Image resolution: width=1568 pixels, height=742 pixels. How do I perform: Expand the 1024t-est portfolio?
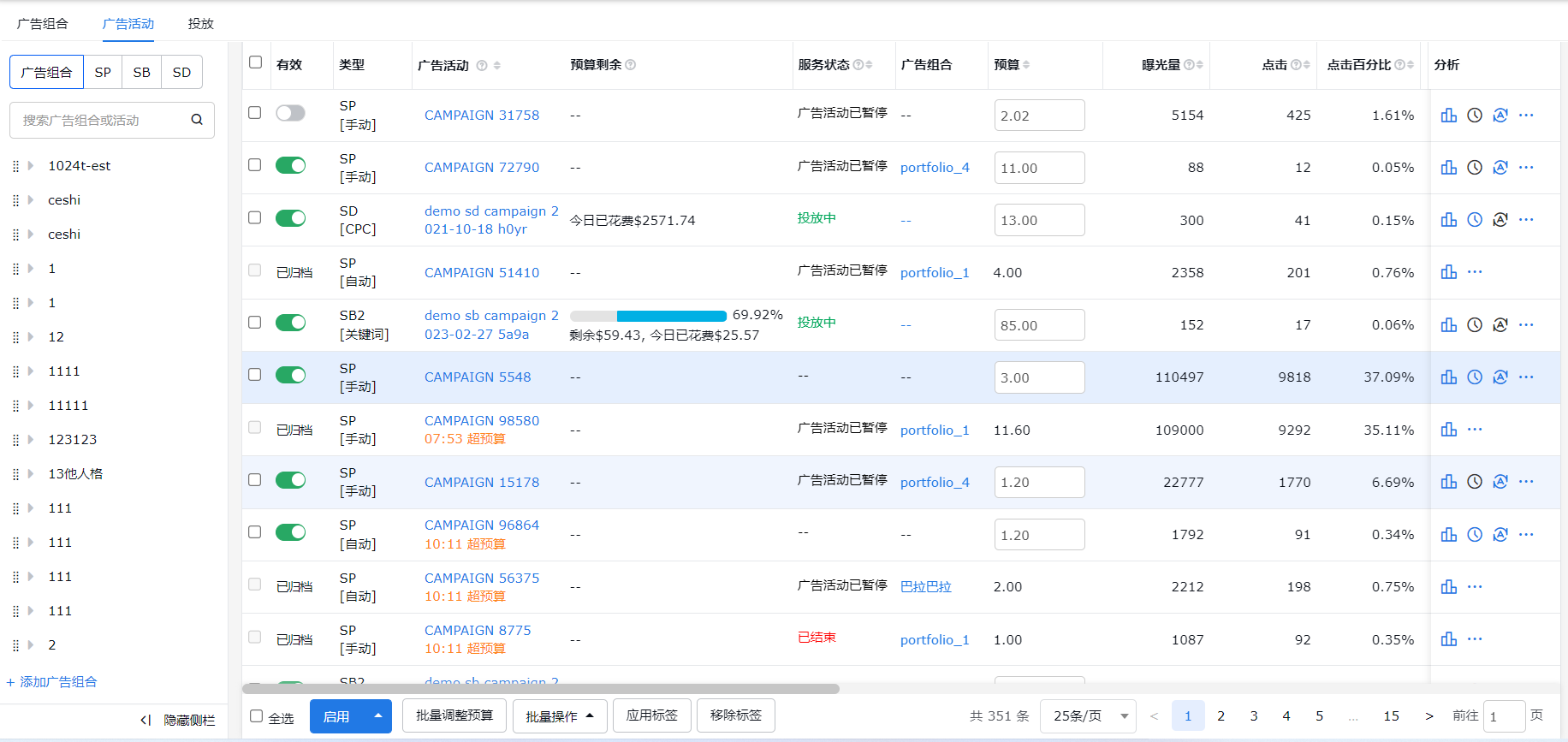31,166
